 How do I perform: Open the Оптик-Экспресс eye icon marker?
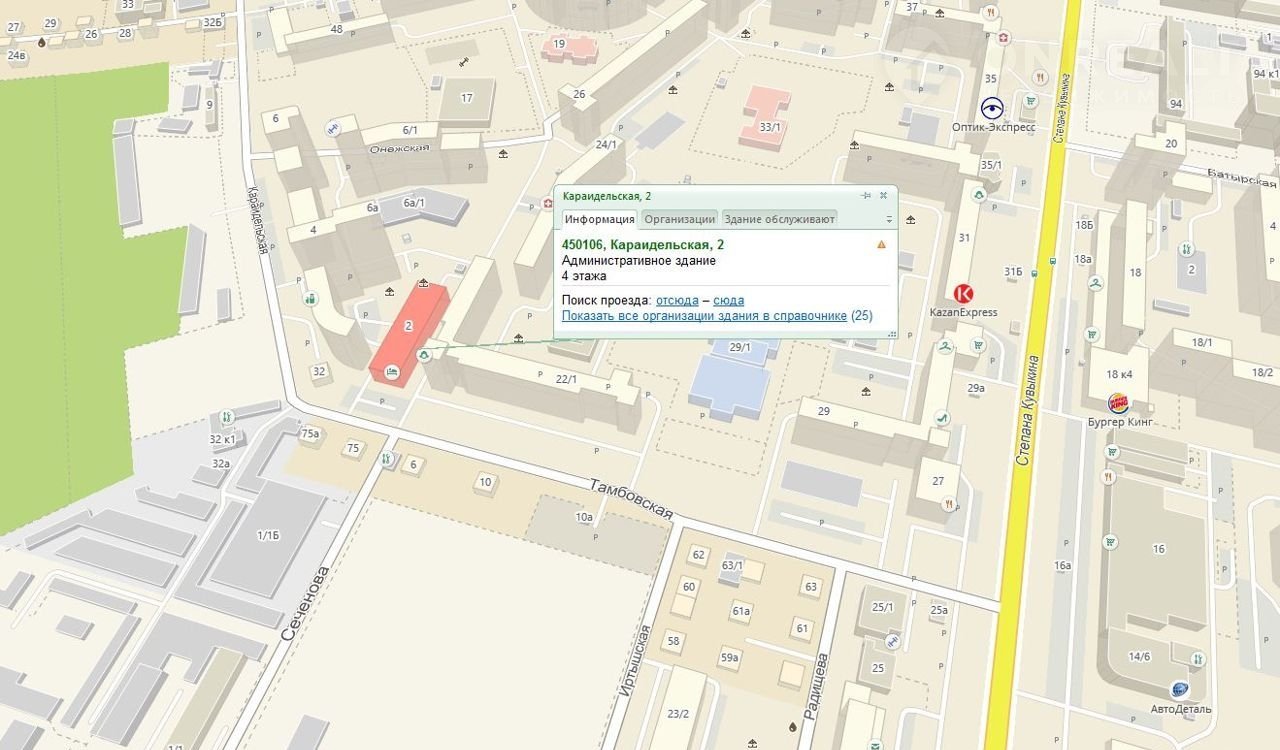[x=992, y=107]
